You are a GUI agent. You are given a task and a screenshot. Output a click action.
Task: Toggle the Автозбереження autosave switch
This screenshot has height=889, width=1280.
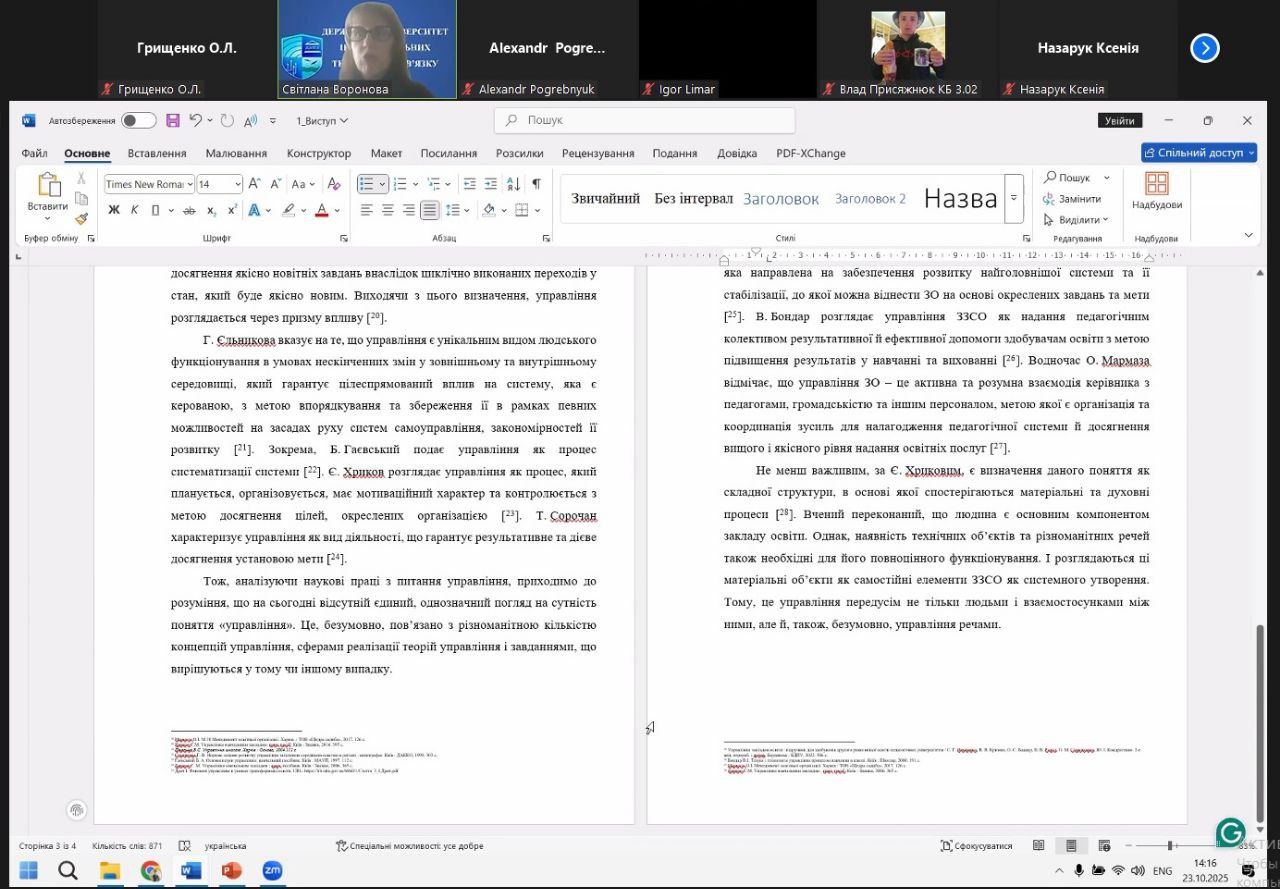coord(138,121)
